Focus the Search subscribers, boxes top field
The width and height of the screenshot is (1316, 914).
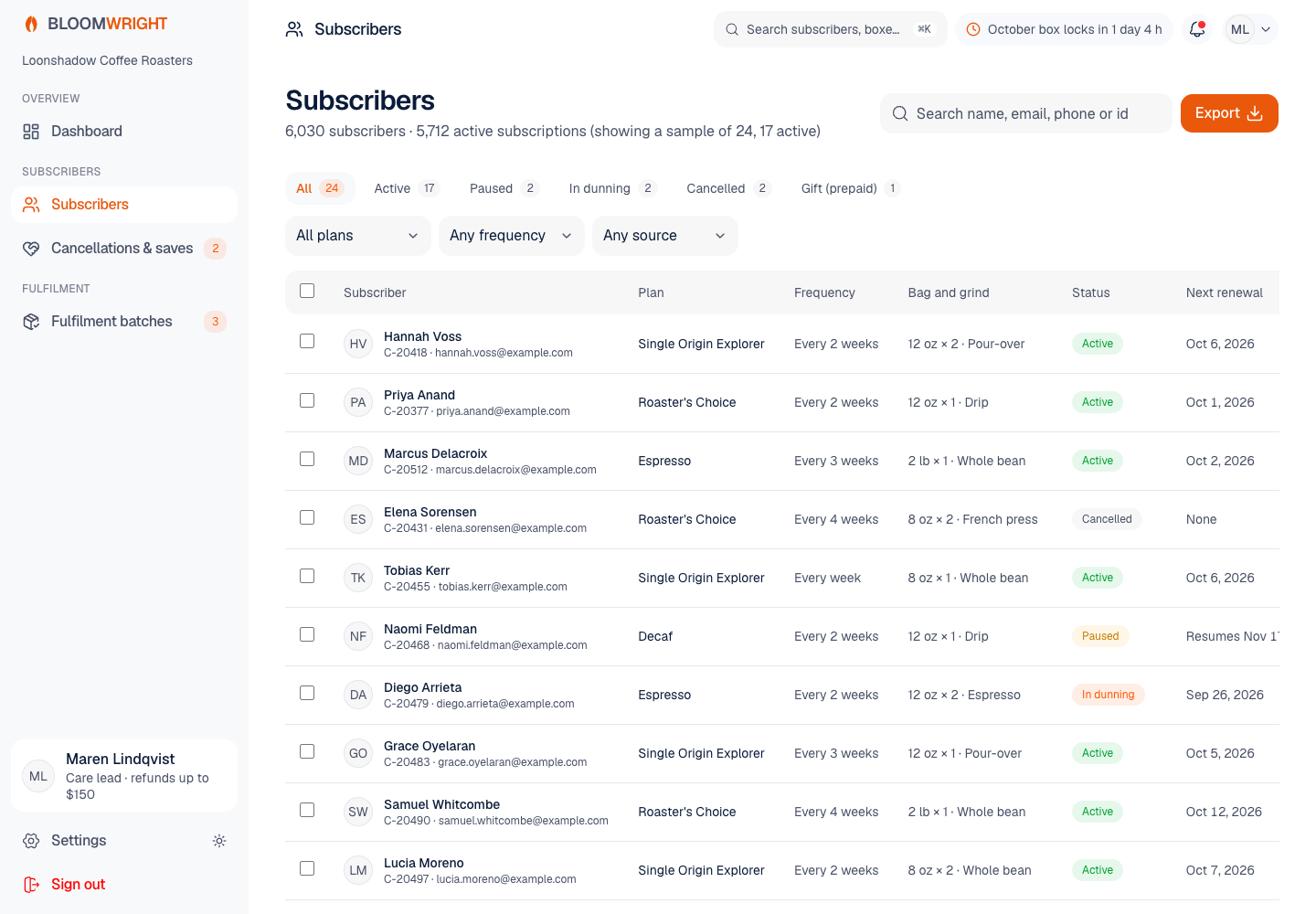point(830,29)
